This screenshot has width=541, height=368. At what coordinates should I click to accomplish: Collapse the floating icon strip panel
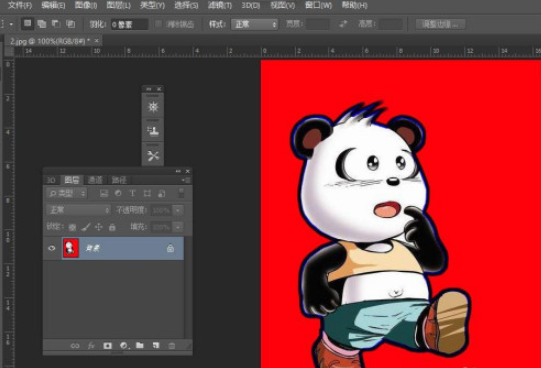point(149,89)
